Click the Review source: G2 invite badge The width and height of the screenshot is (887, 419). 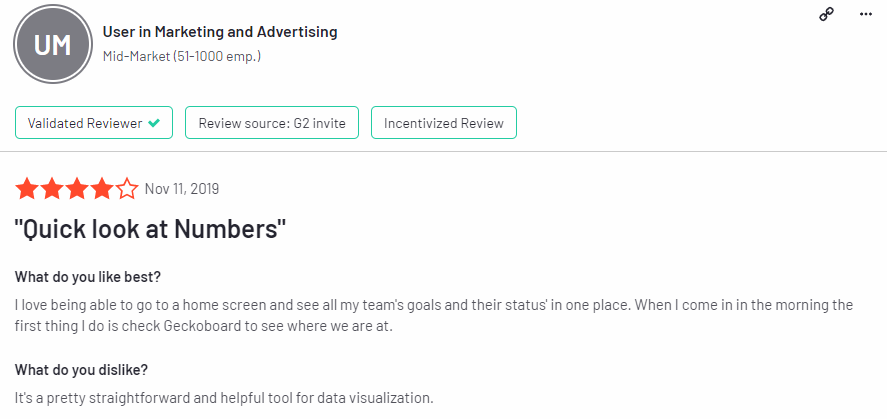(x=272, y=123)
